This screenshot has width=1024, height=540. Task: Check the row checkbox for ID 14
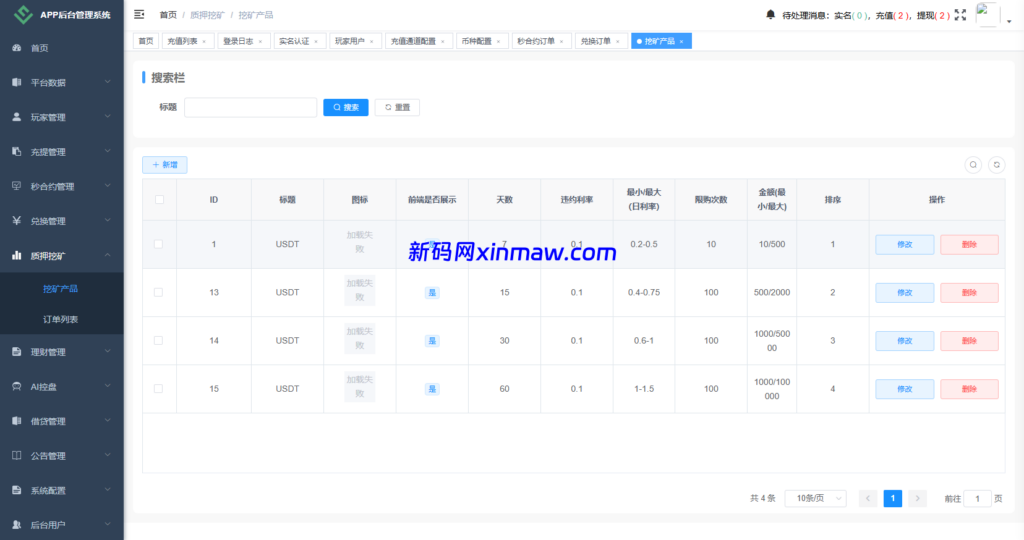click(x=158, y=341)
